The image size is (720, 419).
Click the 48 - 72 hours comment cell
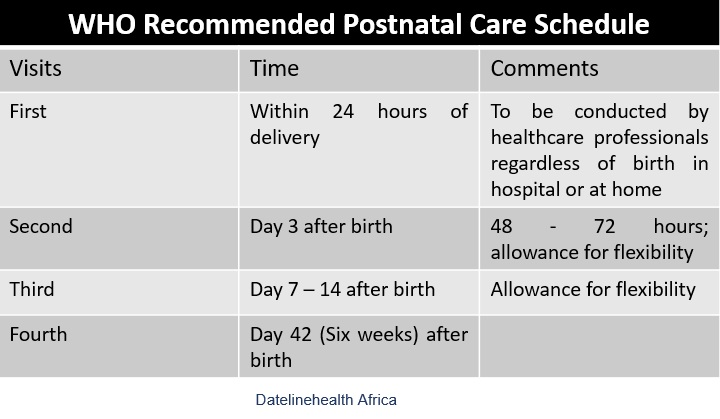tap(600, 238)
